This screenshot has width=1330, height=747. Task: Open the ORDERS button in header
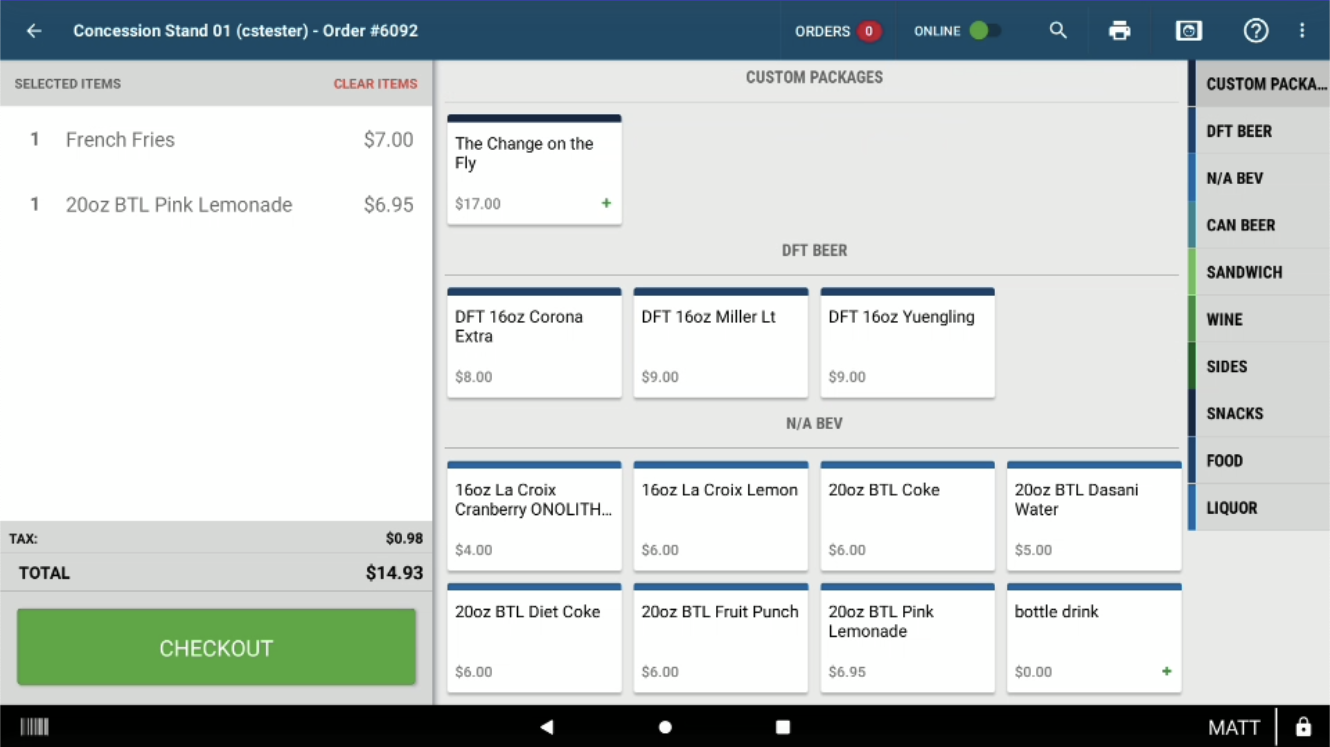[x=837, y=31]
